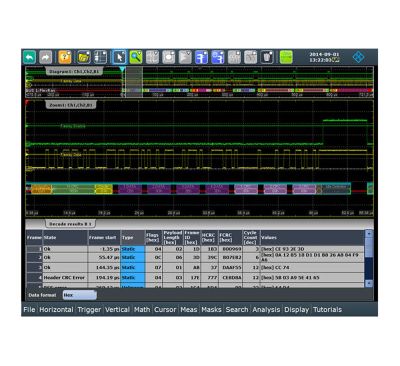Select frame 1 row number cell
This screenshot has height=366, width=400.
pos(34,249)
